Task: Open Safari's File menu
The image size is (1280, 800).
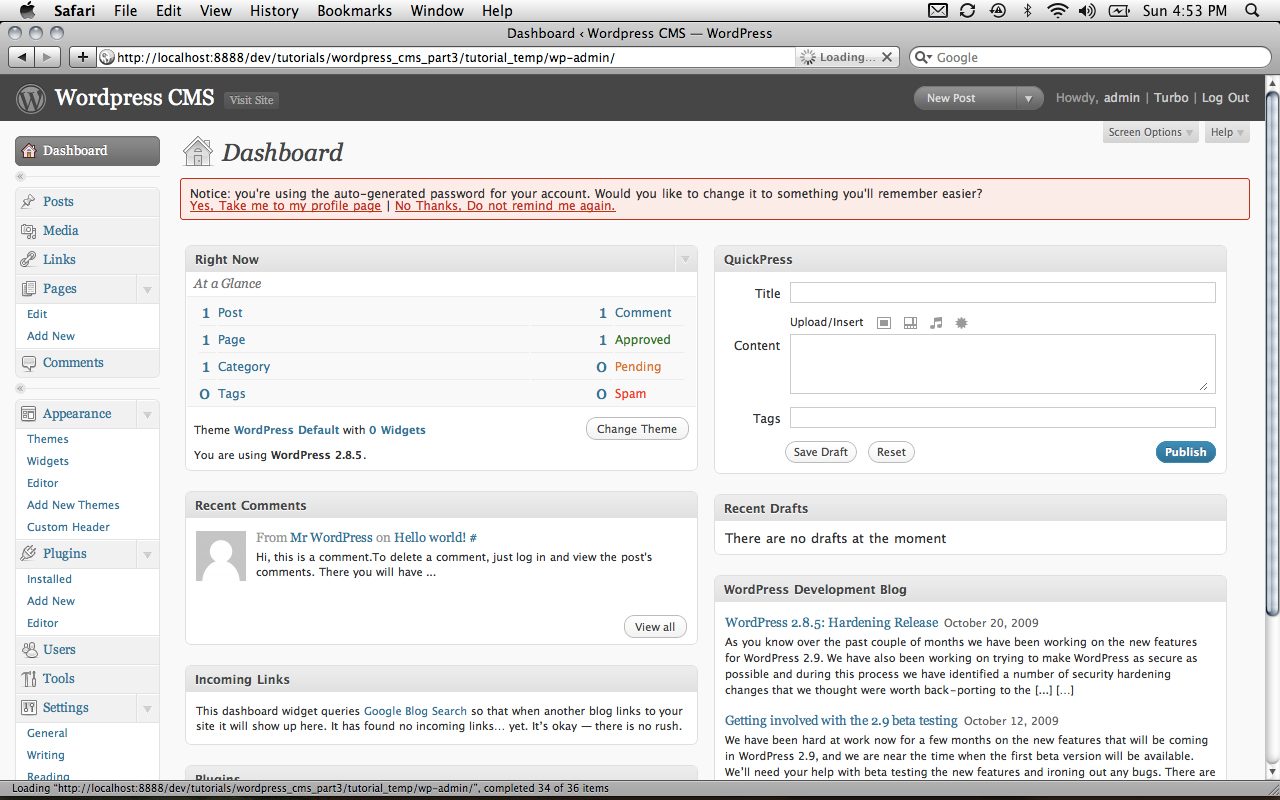Action: point(126,11)
